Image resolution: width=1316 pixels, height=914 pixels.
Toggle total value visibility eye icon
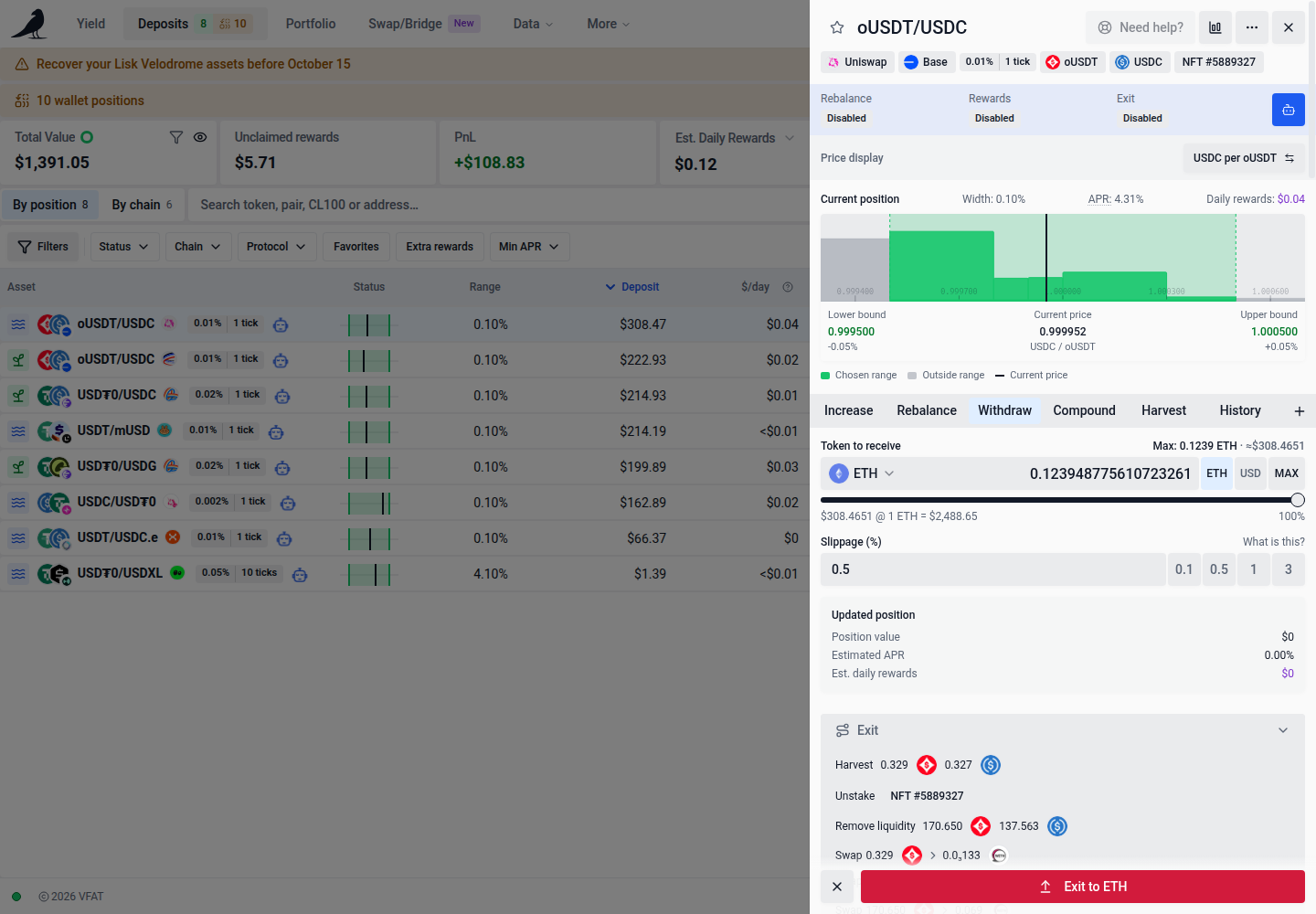pyautogui.click(x=200, y=137)
